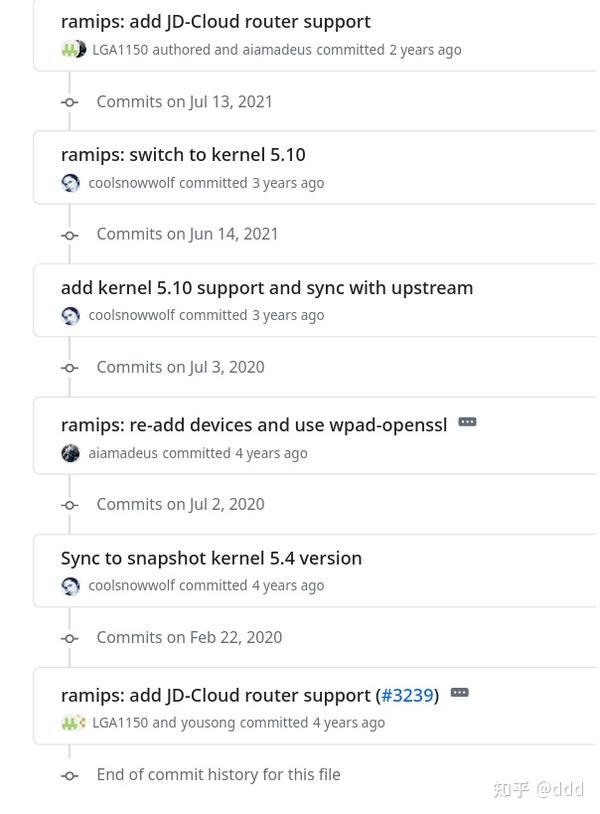Open 'add kernel 5.10 support and sync' commit
The width and height of the screenshot is (600, 814).
(x=267, y=287)
